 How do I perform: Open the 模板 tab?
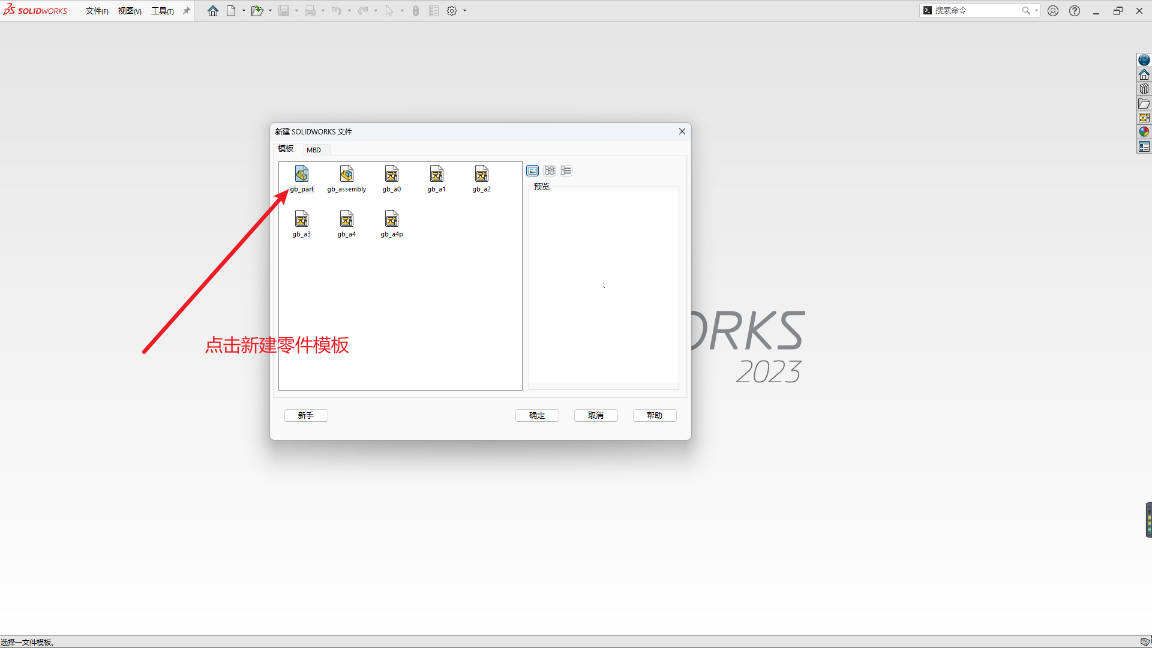point(286,148)
